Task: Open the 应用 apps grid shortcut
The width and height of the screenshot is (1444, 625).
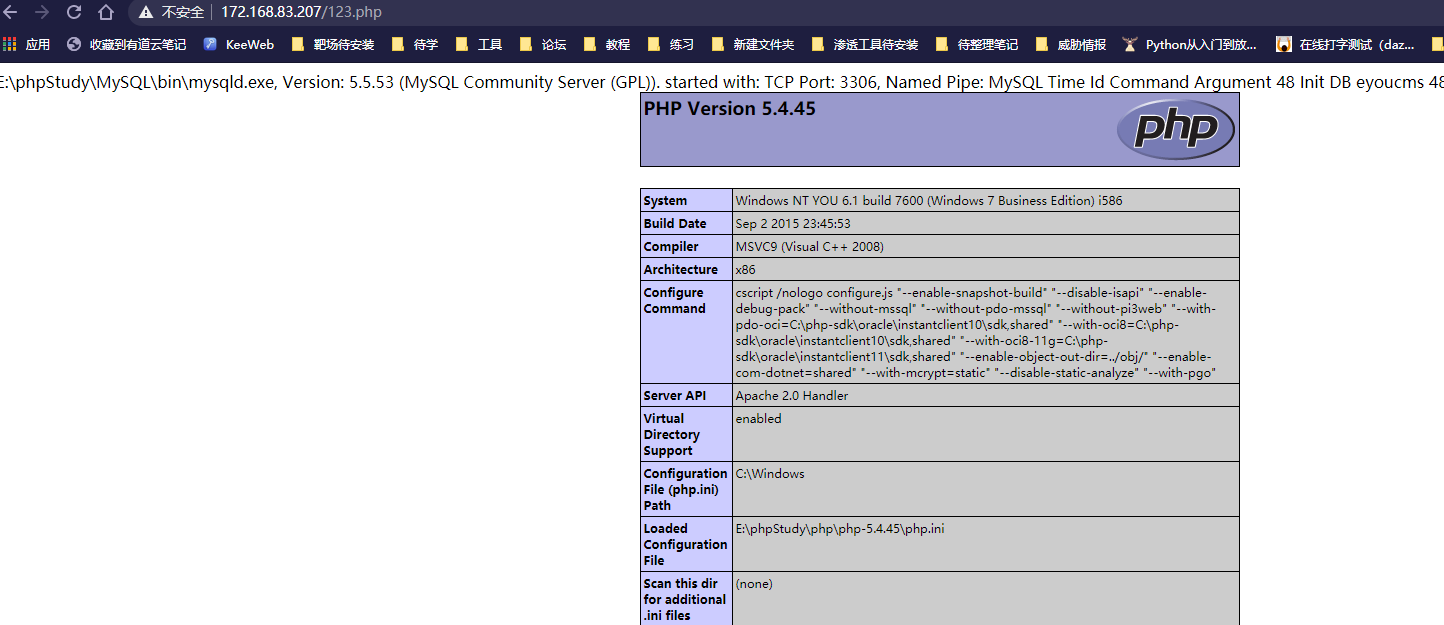Action: tap(26, 44)
